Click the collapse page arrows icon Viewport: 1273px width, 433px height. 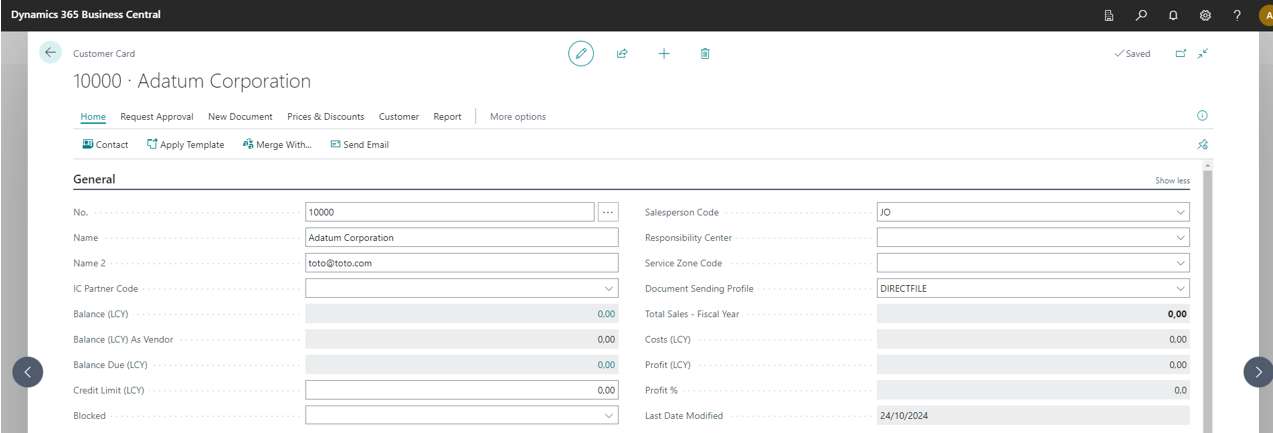click(x=1203, y=54)
